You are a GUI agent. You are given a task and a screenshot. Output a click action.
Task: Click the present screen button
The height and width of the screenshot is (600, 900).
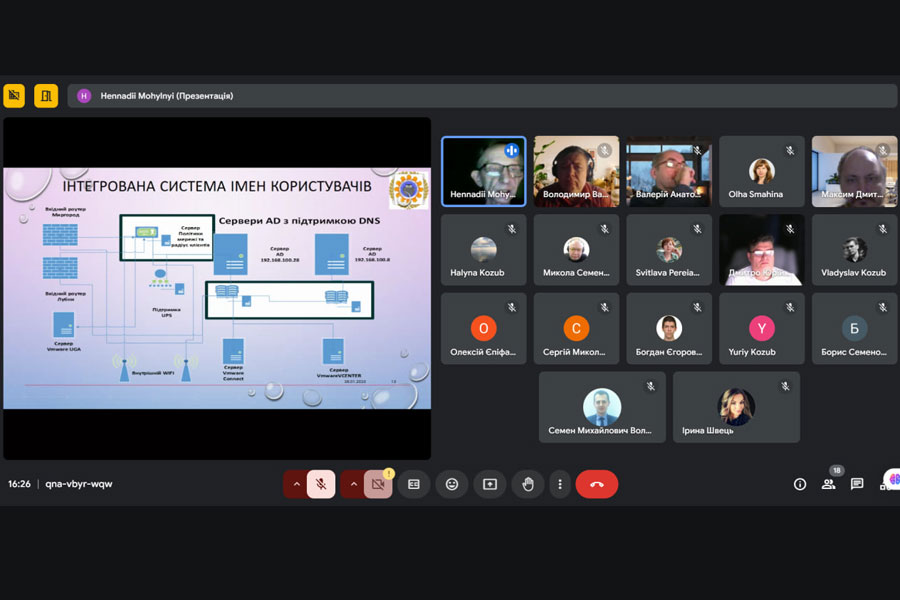(x=490, y=484)
